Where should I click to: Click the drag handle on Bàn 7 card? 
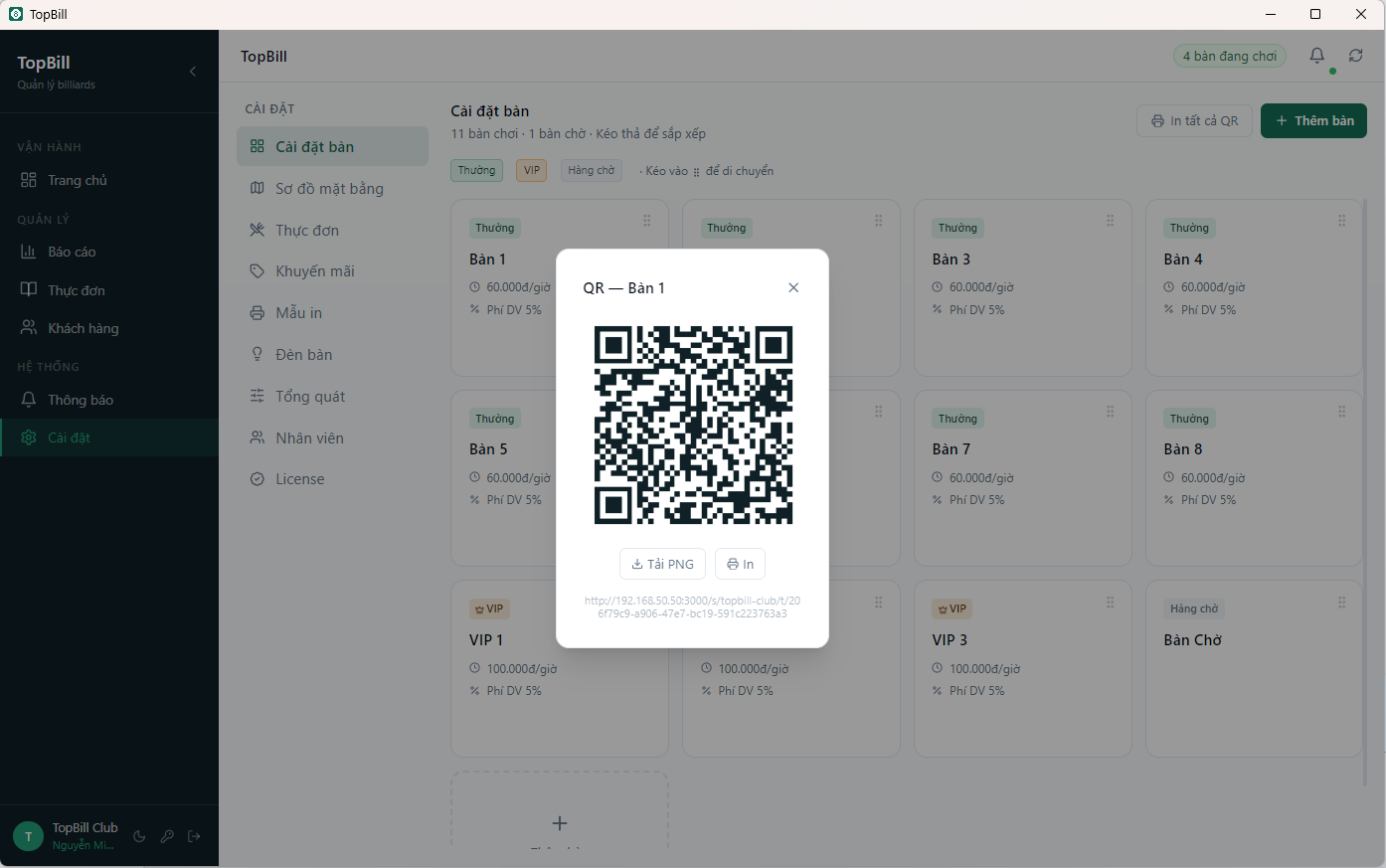(x=1110, y=412)
